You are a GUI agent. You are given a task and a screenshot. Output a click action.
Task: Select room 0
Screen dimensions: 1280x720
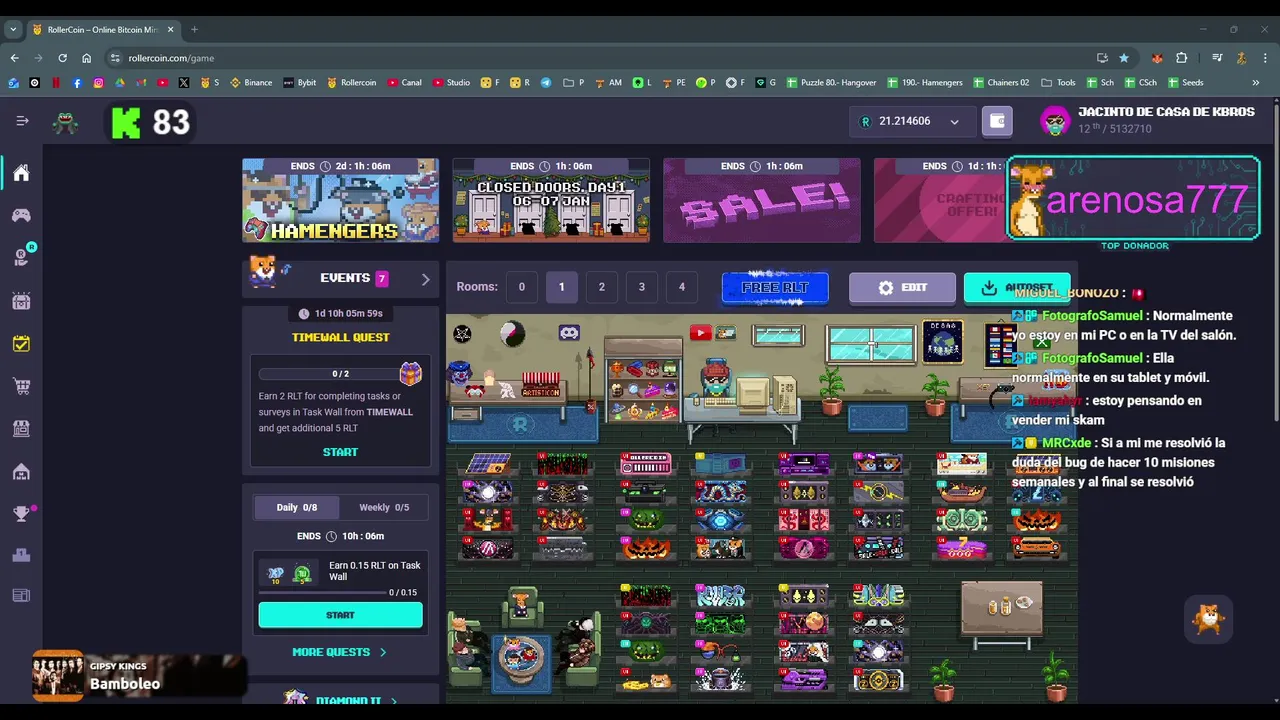(521, 287)
